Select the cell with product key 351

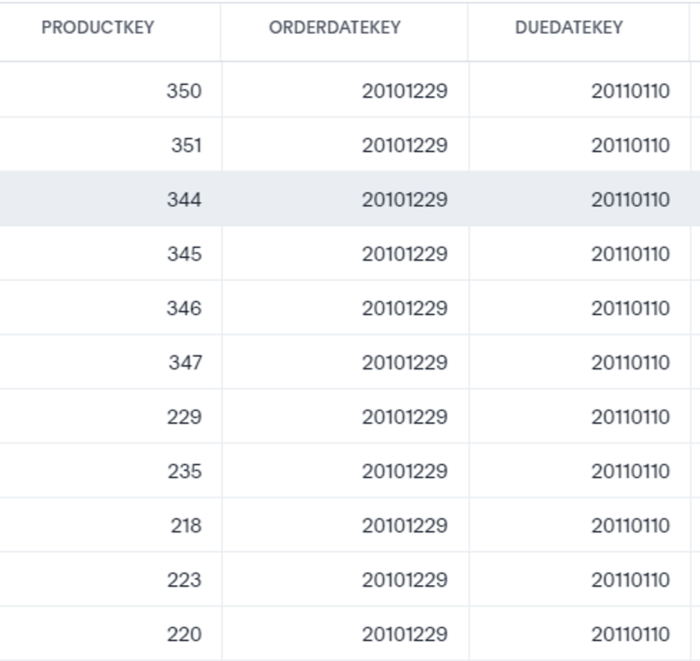[186, 145]
